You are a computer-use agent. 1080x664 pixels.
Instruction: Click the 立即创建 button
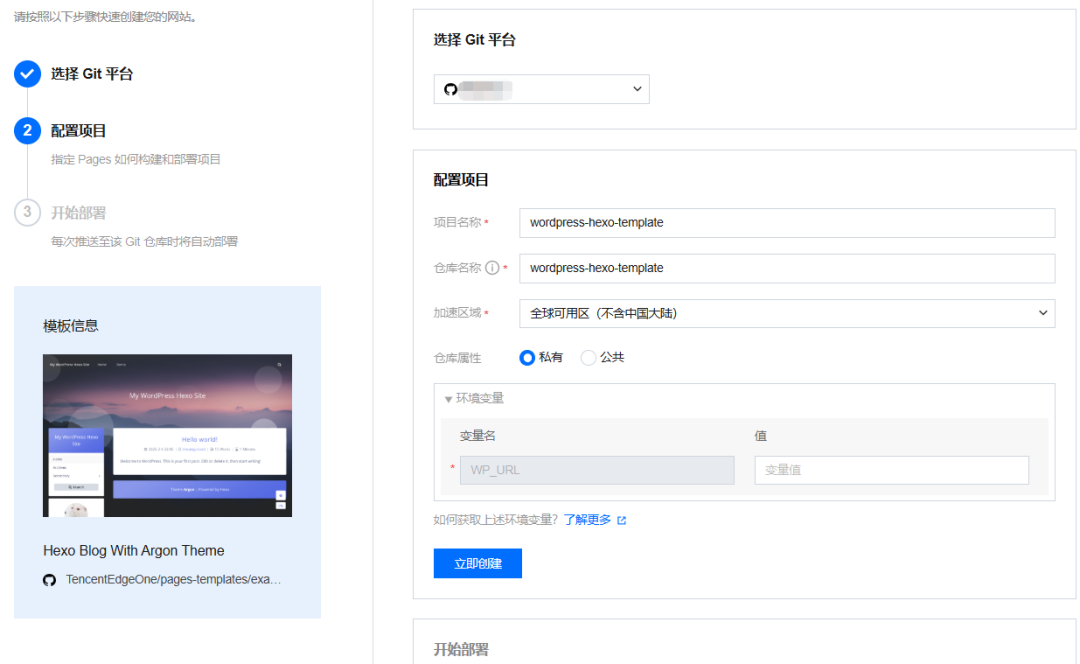click(x=478, y=563)
